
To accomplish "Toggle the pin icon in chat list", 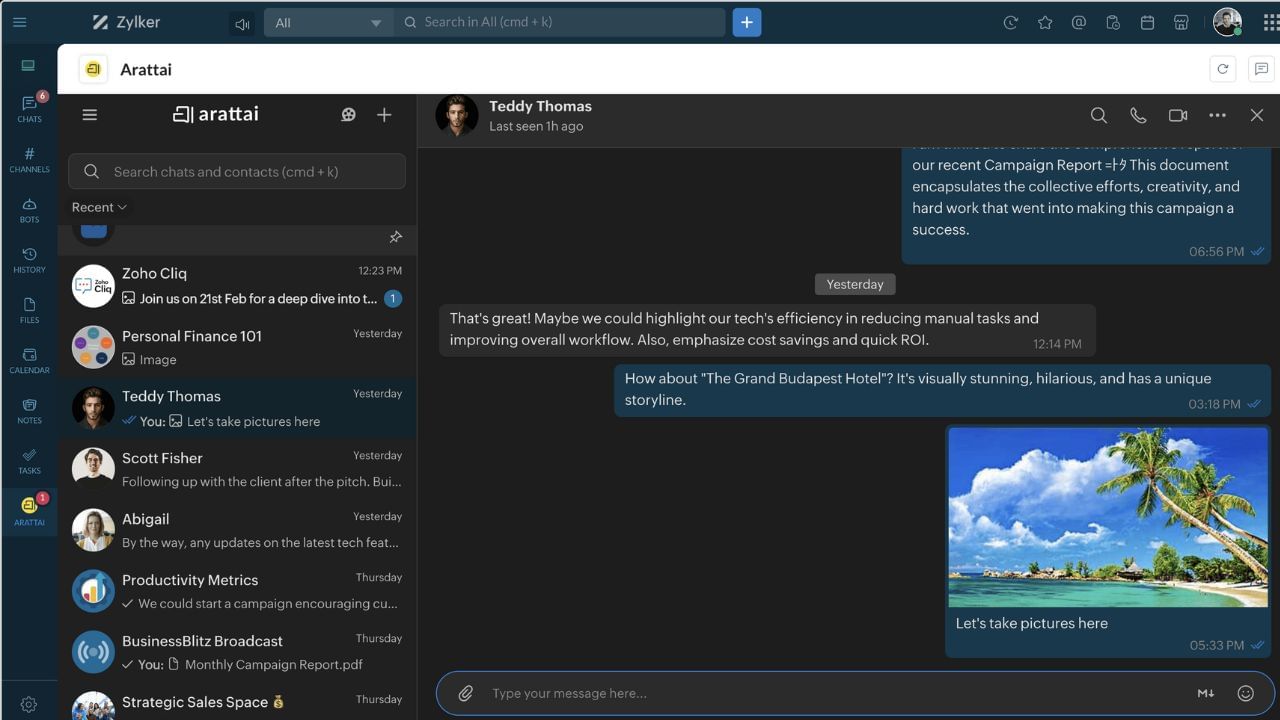I will [395, 237].
